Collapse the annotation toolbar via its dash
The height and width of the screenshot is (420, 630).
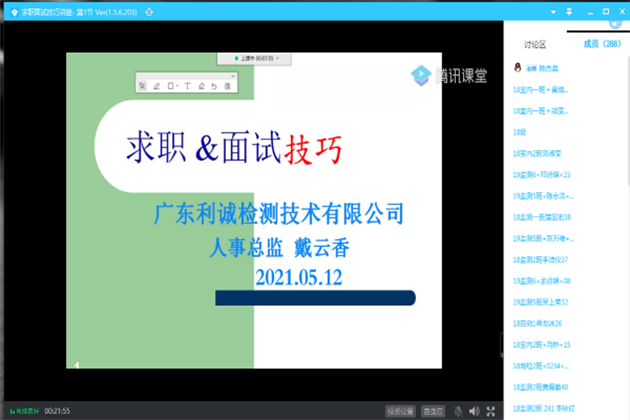pyautogui.click(x=233, y=76)
